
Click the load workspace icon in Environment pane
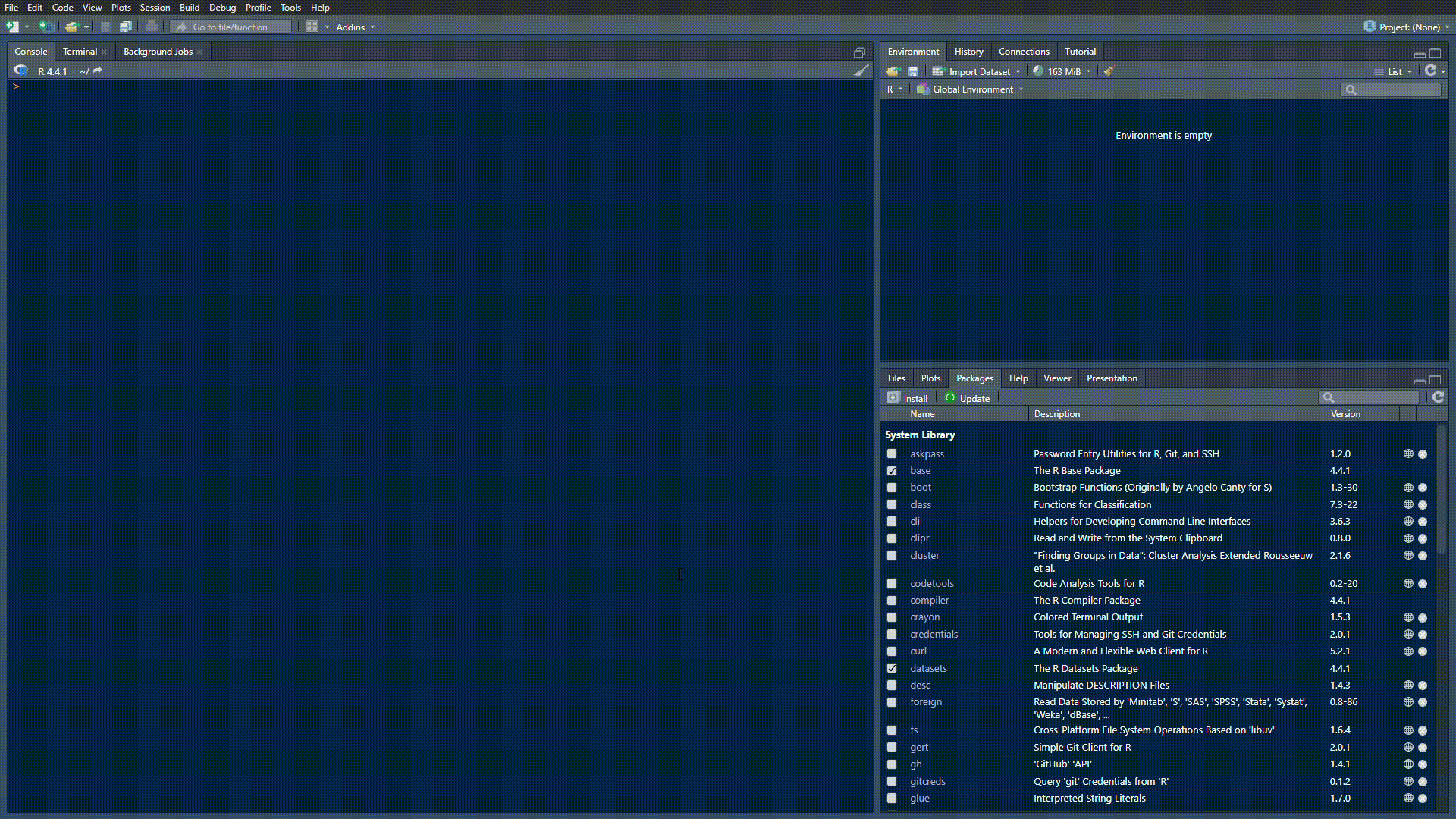tap(893, 71)
